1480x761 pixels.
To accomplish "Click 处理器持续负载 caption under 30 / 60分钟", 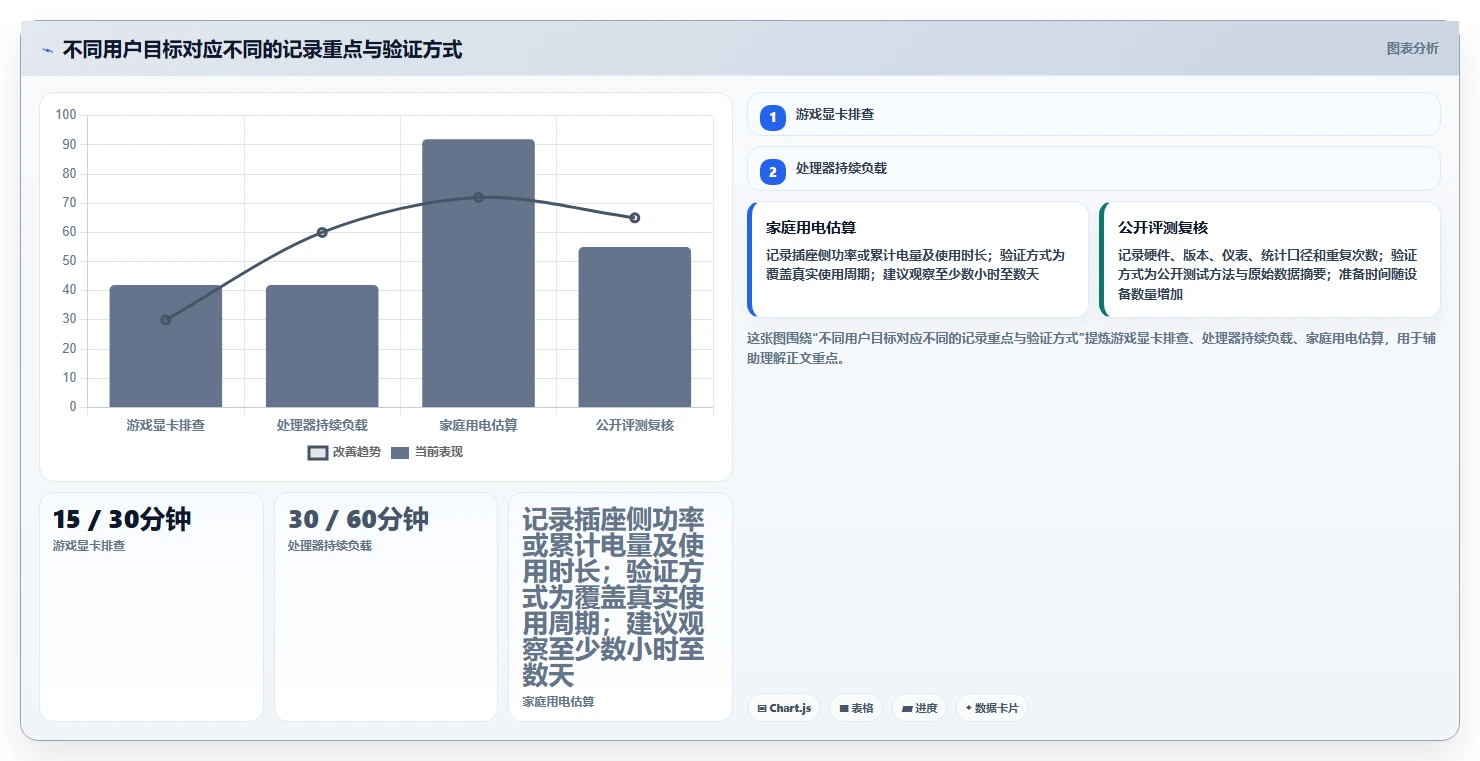I will coord(330,546).
